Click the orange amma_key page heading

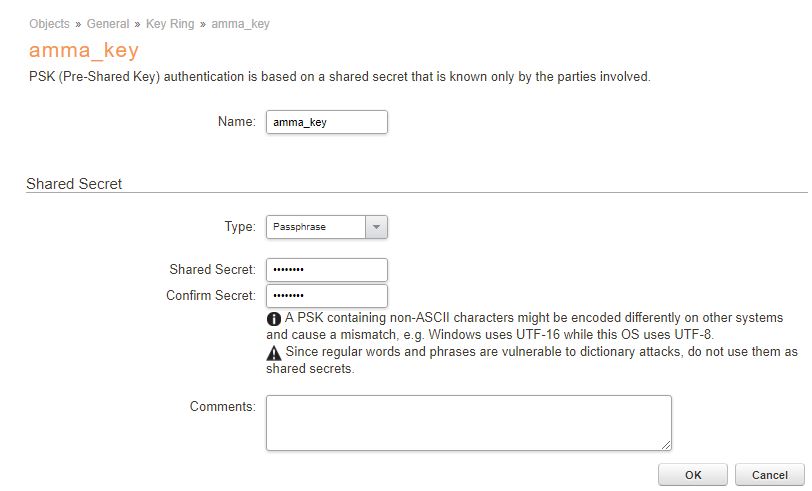[x=84, y=50]
